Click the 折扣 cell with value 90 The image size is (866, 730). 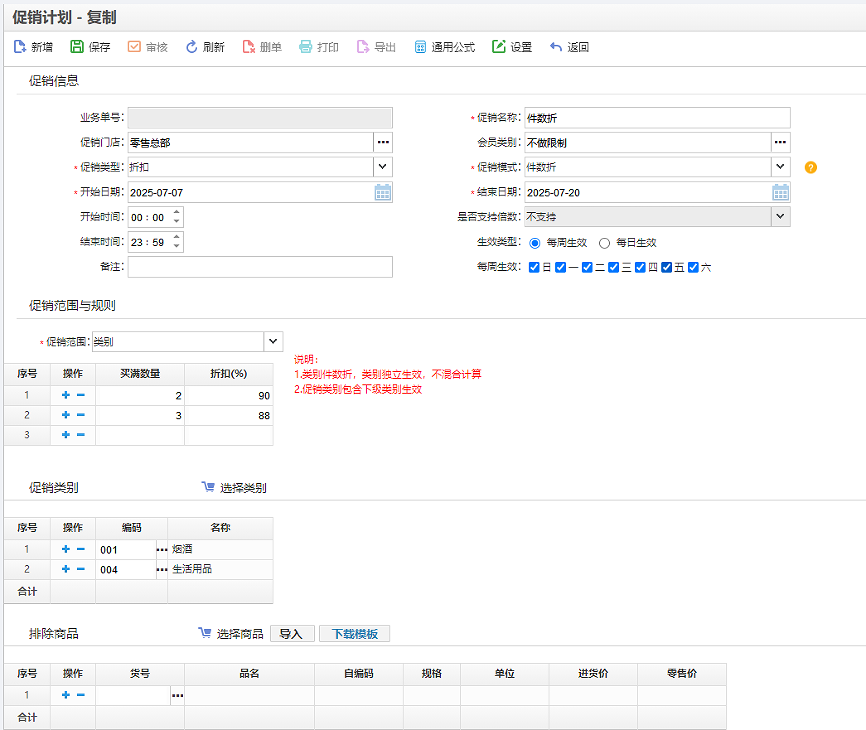click(229, 395)
